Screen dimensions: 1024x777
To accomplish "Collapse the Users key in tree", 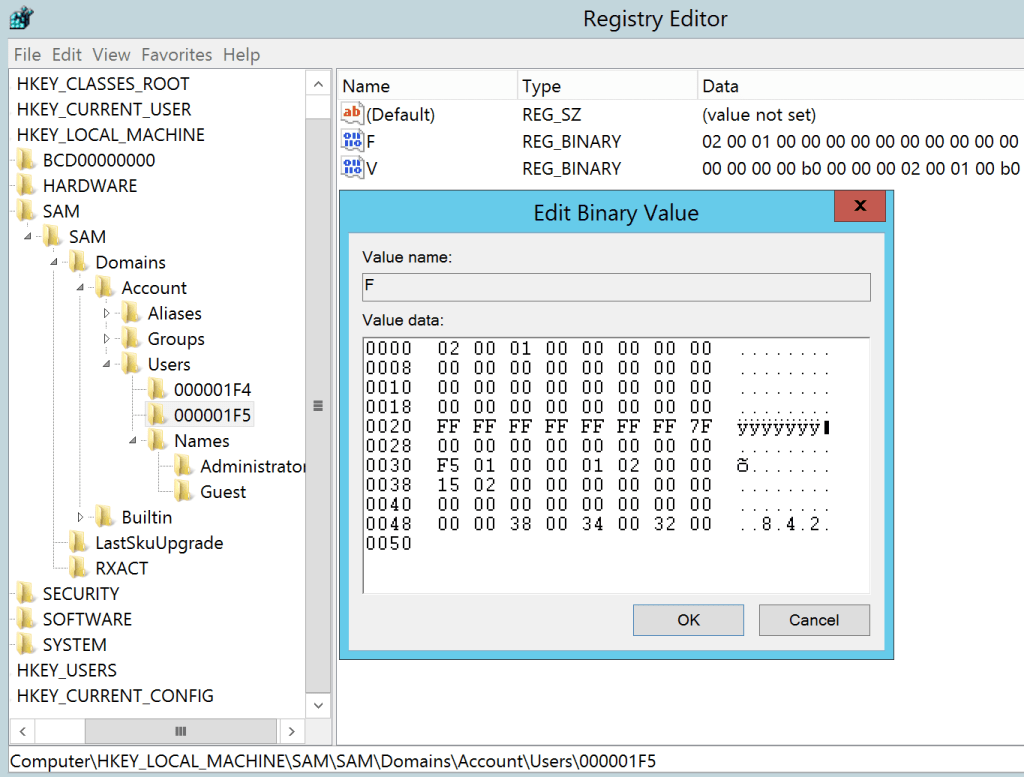I will (108, 365).
